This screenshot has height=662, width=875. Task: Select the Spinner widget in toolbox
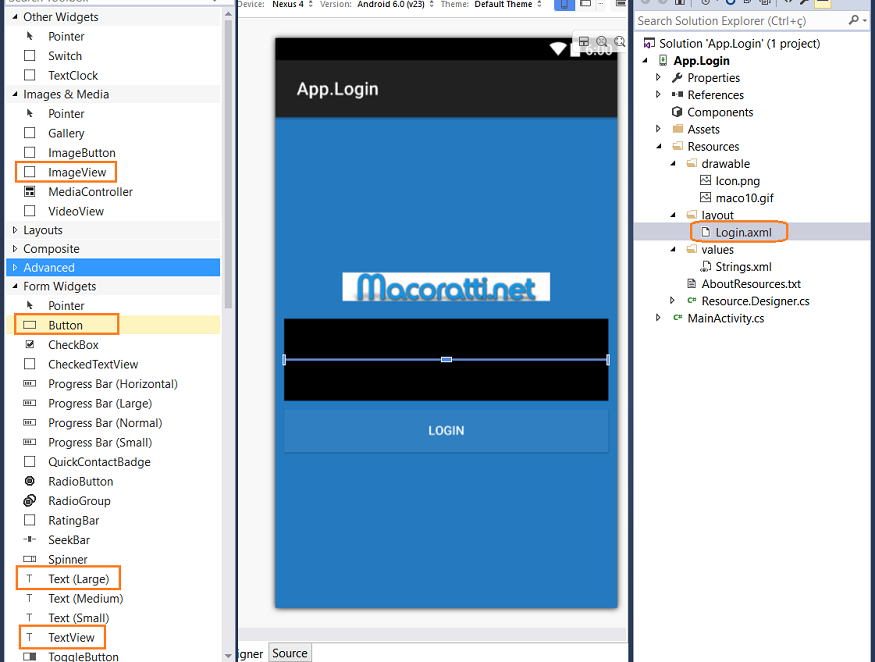coord(67,559)
